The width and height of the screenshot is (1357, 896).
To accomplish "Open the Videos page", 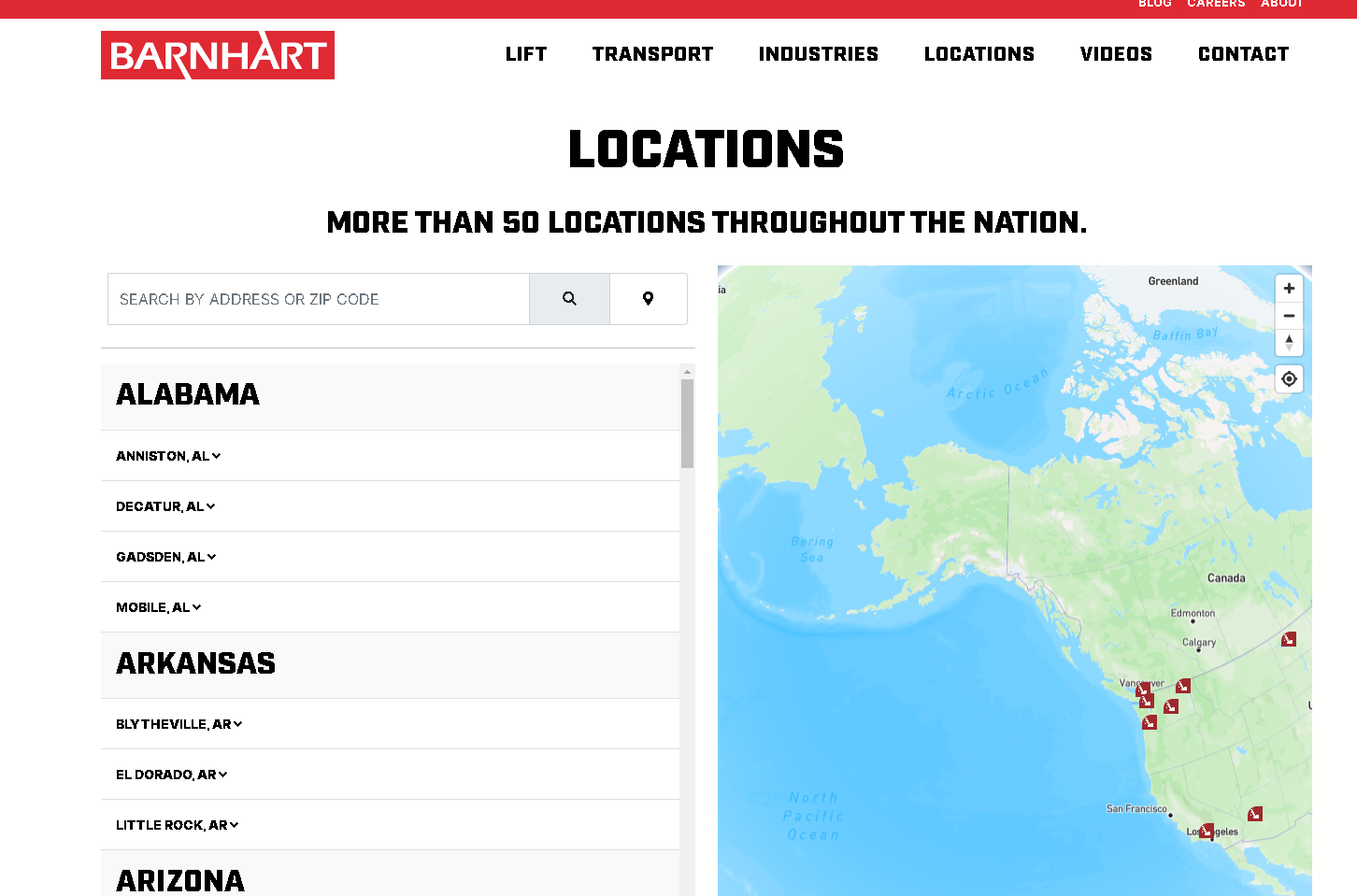I will pyautogui.click(x=1116, y=54).
